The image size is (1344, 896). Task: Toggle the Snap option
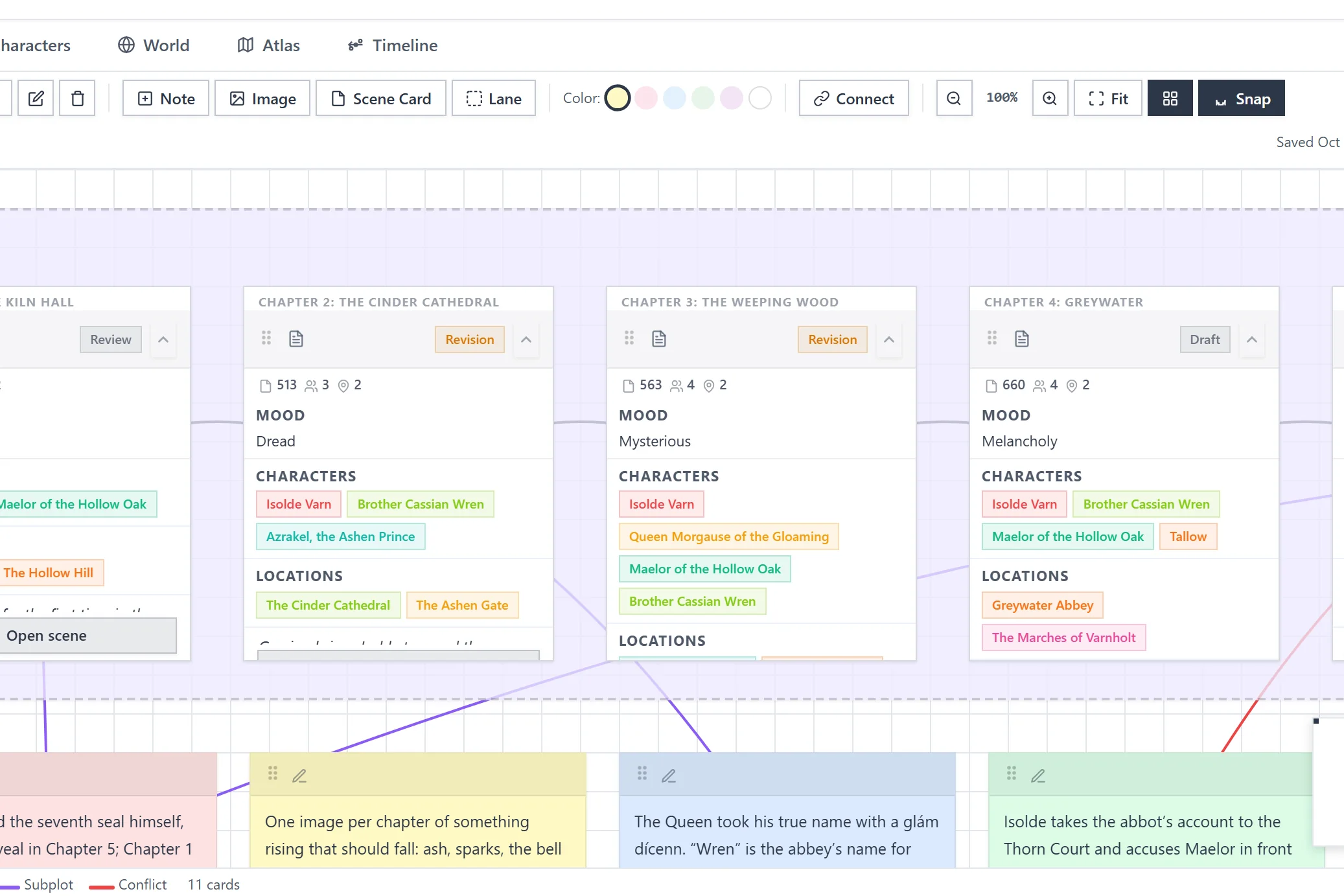[x=1241, y=98]
